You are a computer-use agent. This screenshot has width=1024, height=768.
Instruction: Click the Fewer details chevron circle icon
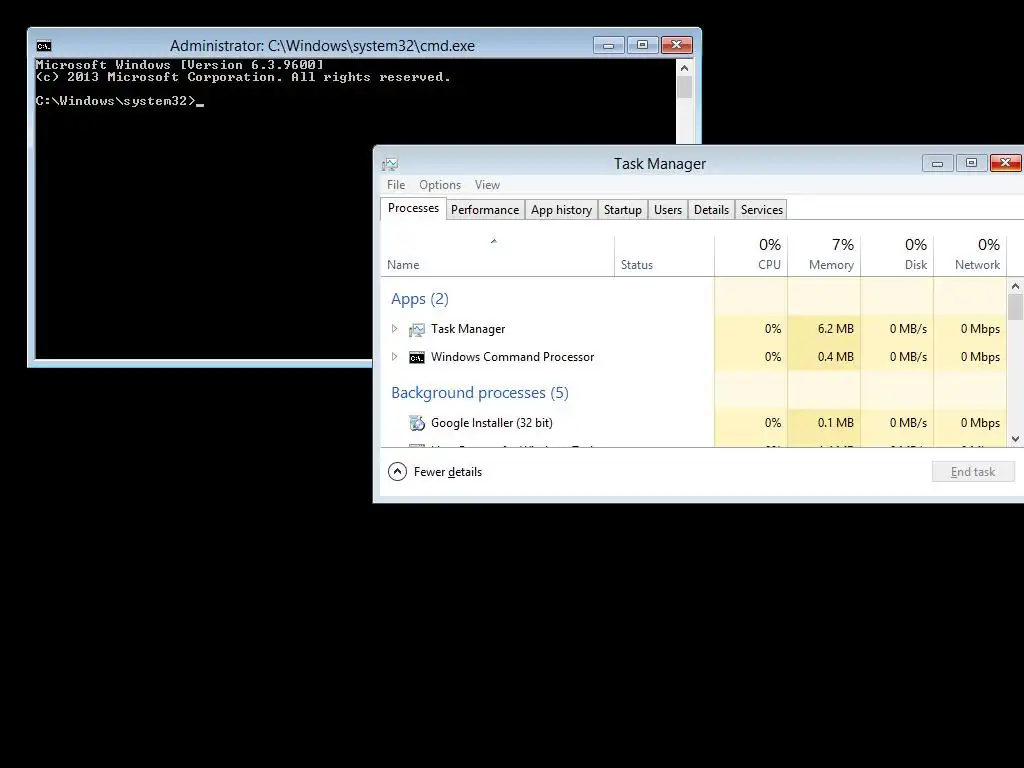[x=397, y=472]
